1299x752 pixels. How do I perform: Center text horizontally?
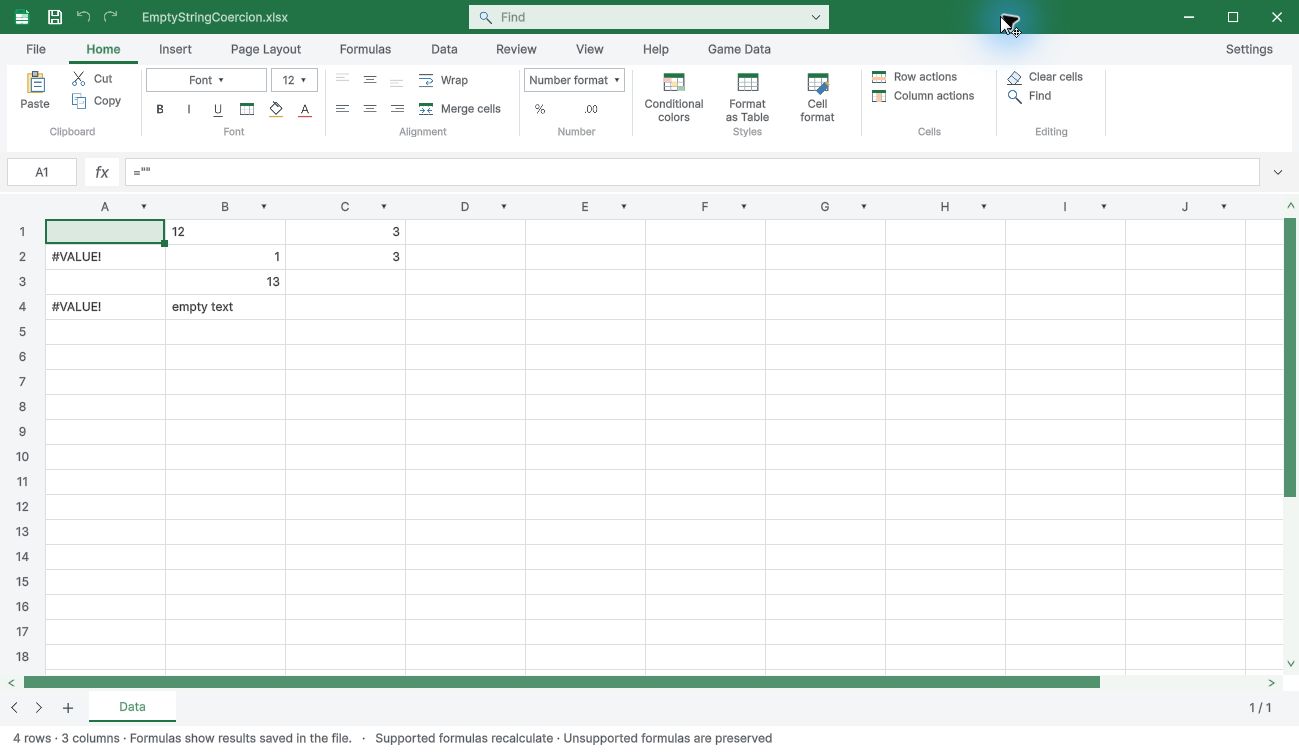[x=370, y=109]
